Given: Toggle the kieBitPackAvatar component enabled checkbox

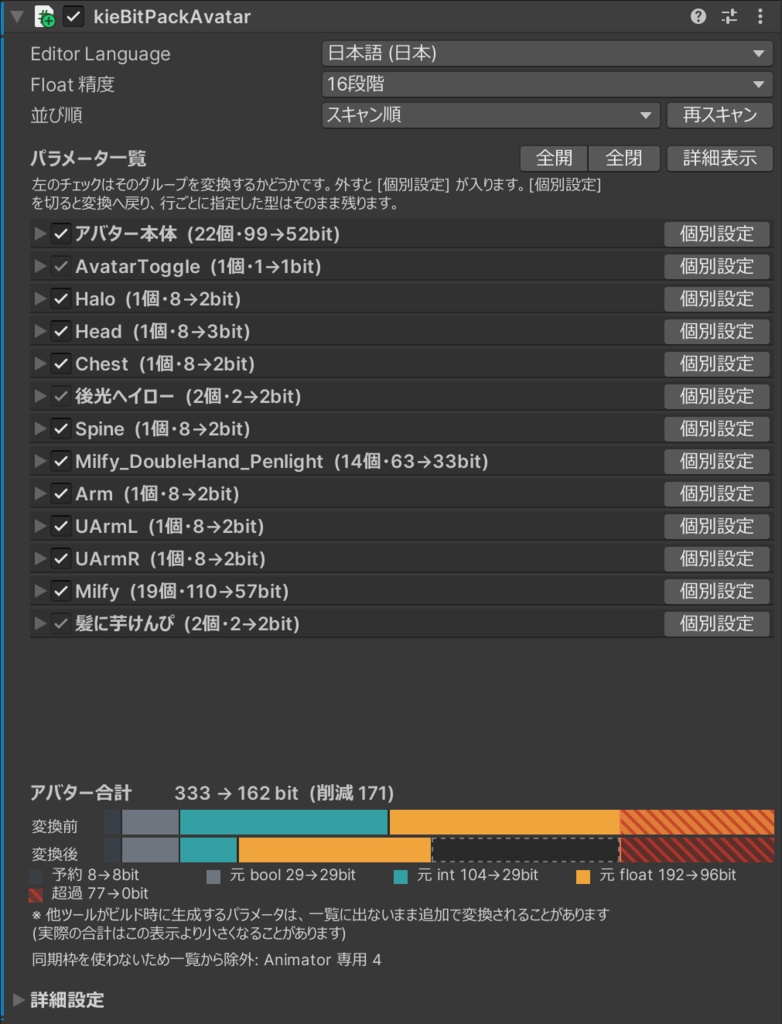Looking at the screenshot, I should coord(74,16).
